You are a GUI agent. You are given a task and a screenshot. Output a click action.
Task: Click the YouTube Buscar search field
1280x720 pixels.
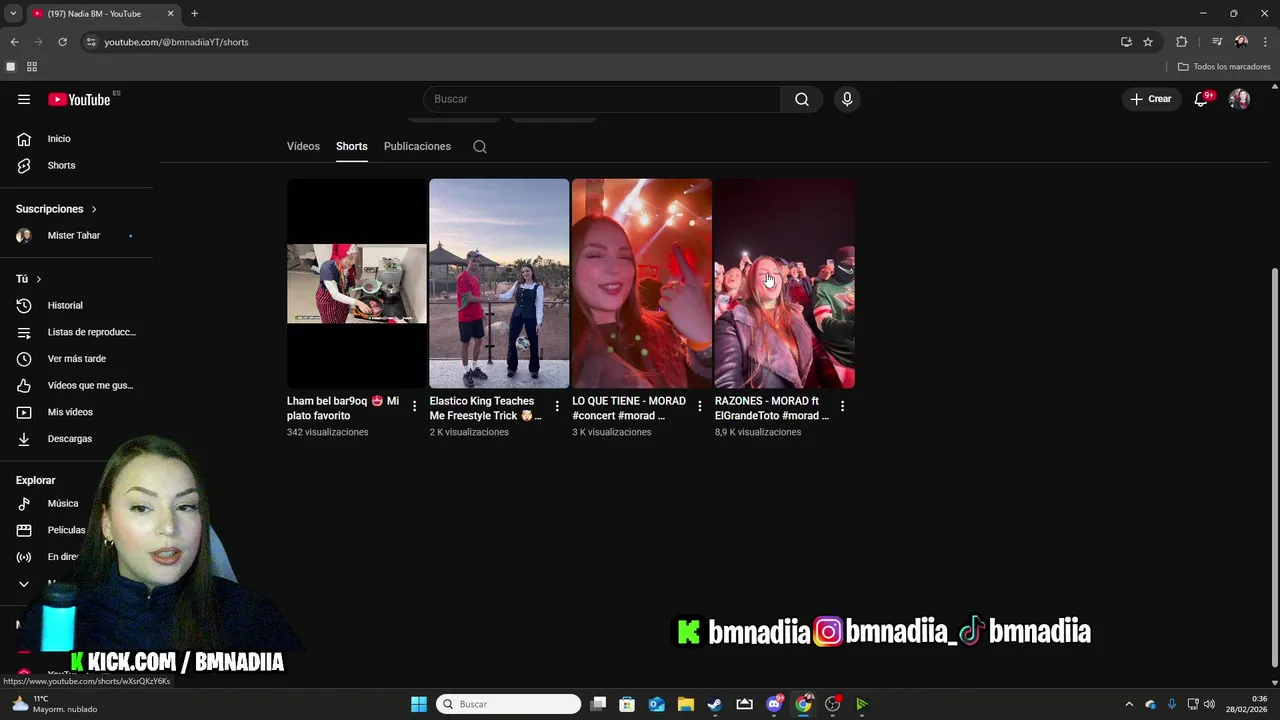pos(602,99)
